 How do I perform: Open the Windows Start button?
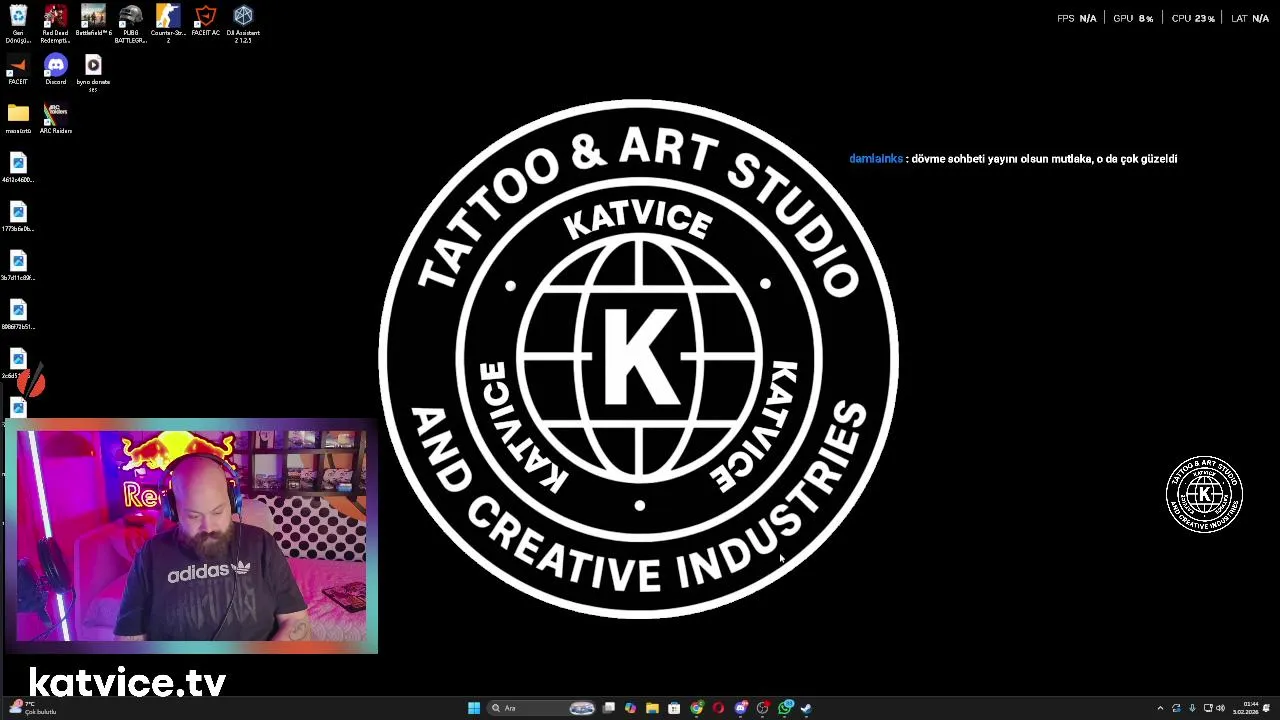point(474,708)
